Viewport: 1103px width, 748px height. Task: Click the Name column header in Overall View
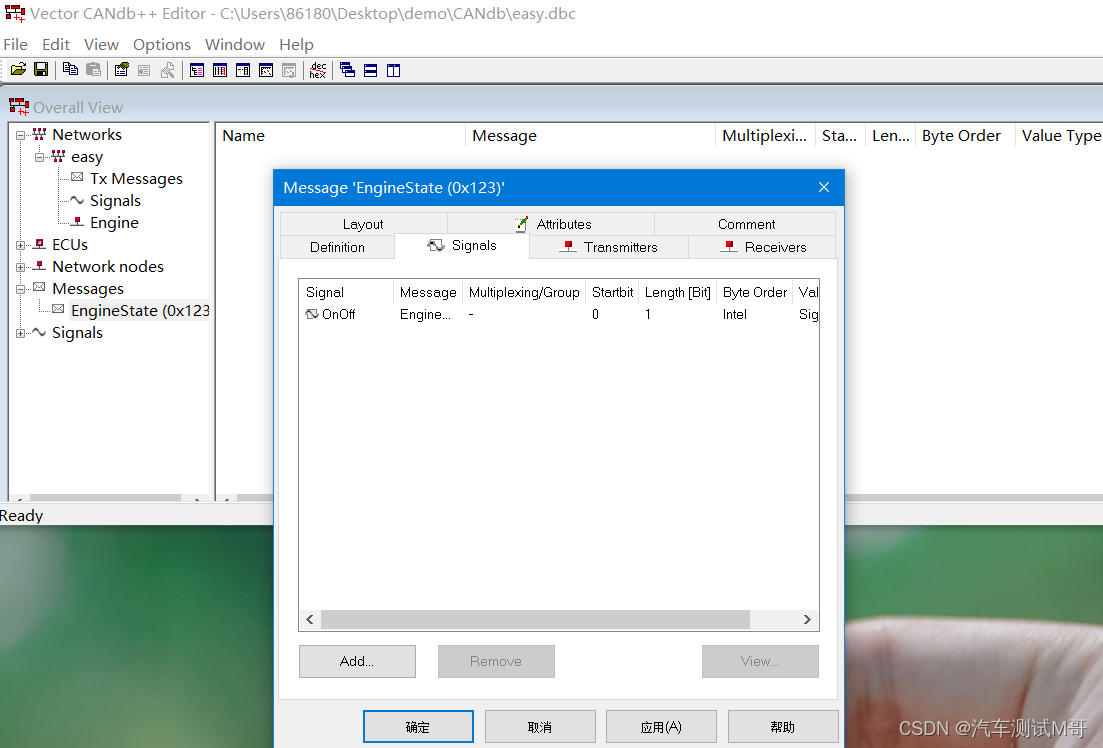pyautogui.click(x=341, y=136)
